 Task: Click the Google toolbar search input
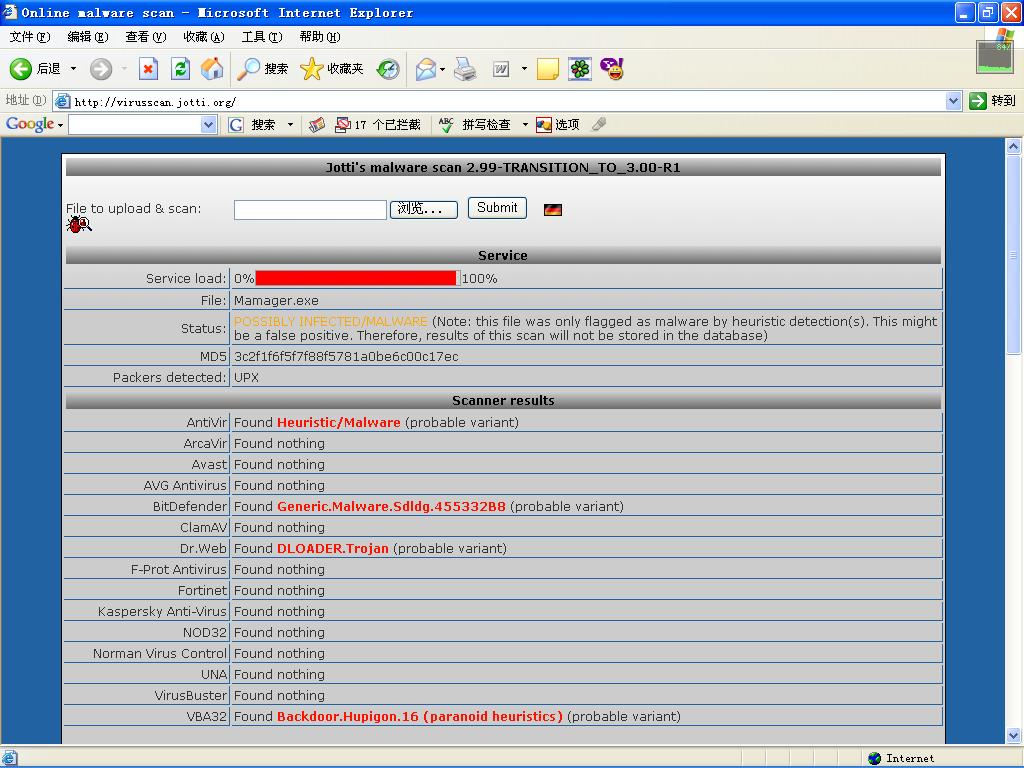135,125
